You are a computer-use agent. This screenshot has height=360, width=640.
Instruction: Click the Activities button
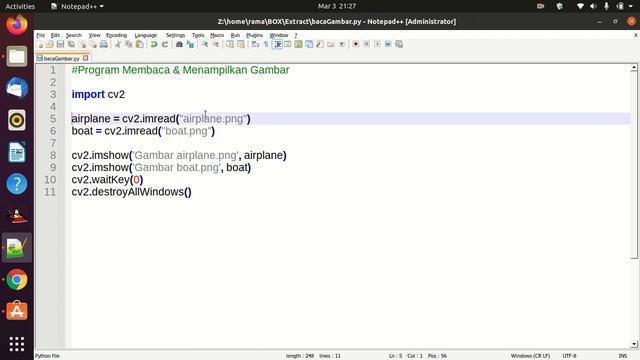click(20, 6)
